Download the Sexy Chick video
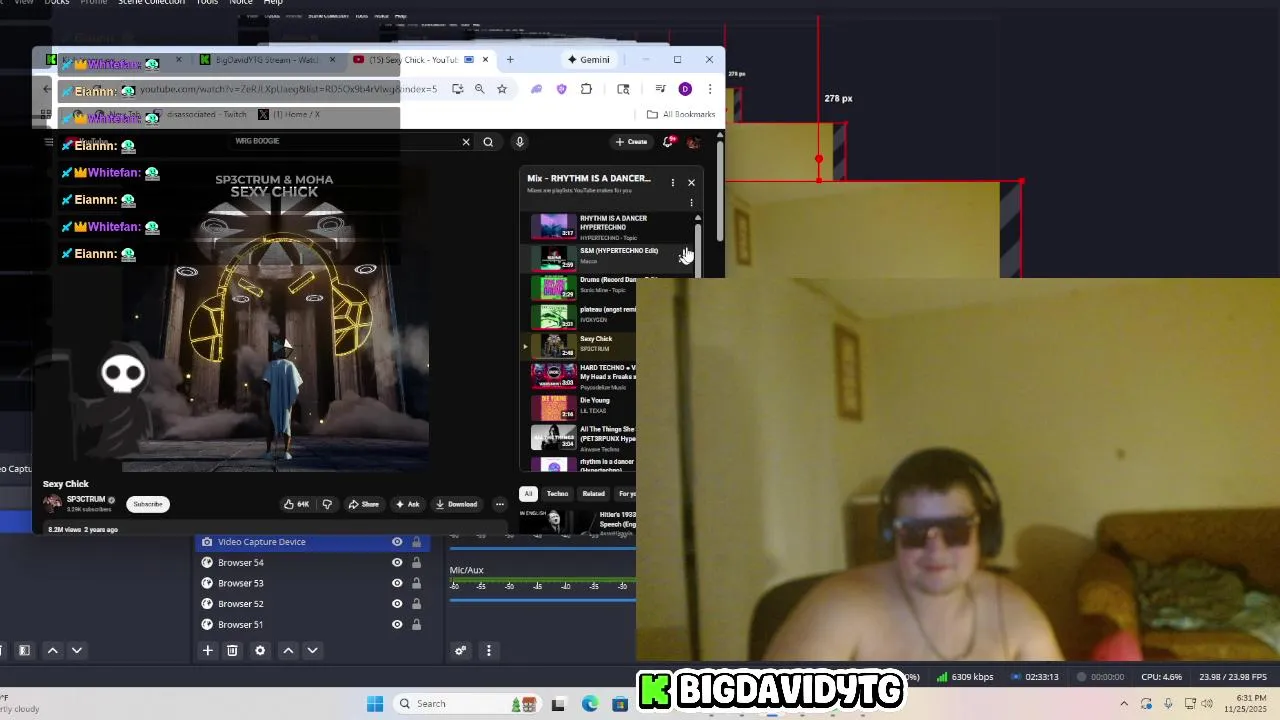 tap(457, 504)
